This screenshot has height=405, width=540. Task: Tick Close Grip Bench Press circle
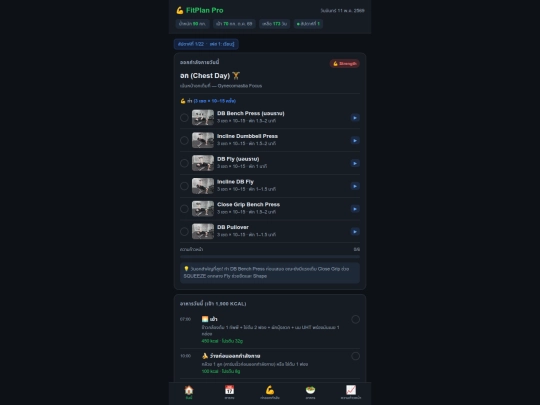coord(184,209)
